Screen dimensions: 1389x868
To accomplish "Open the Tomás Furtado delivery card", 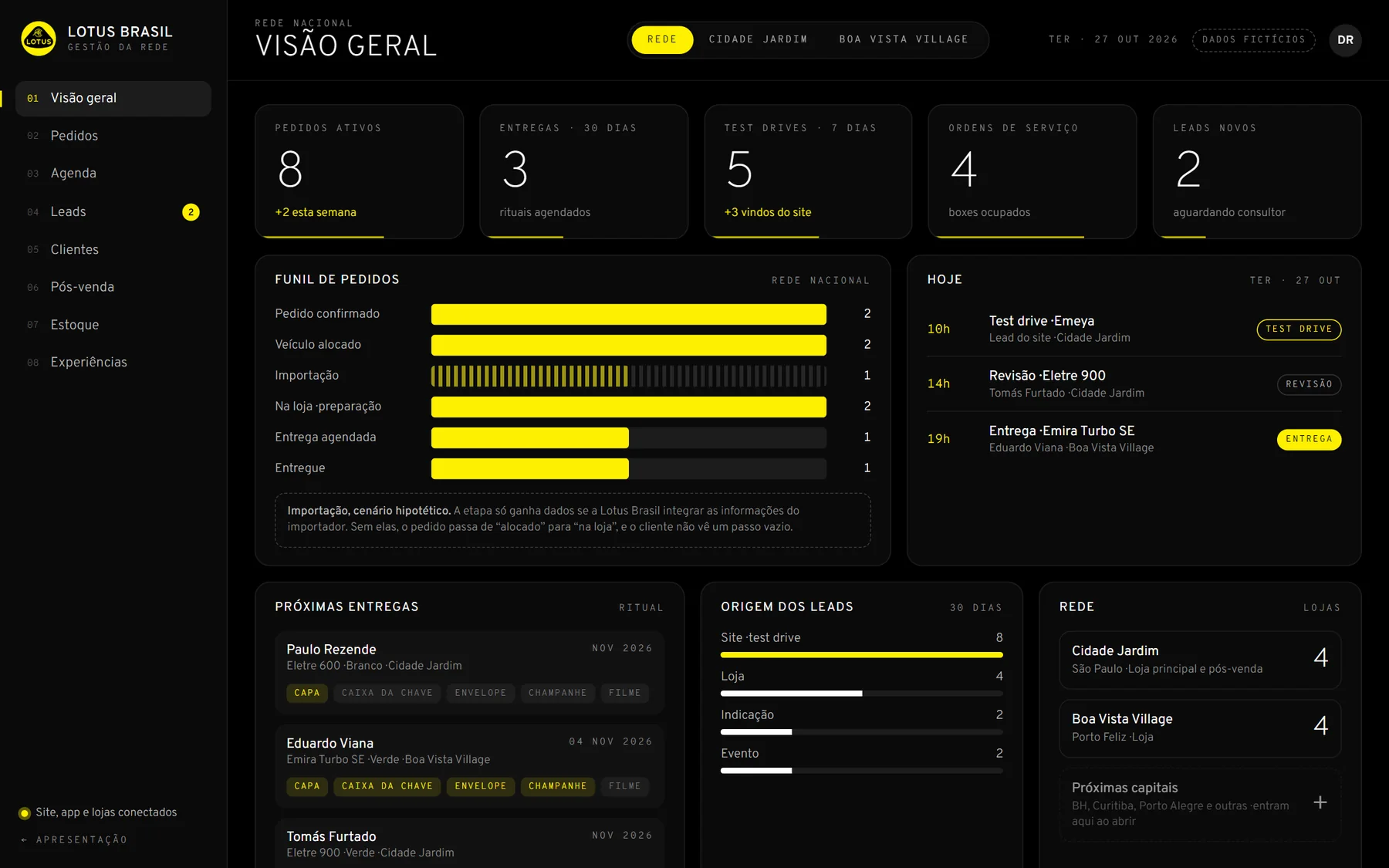I will 469,843.
